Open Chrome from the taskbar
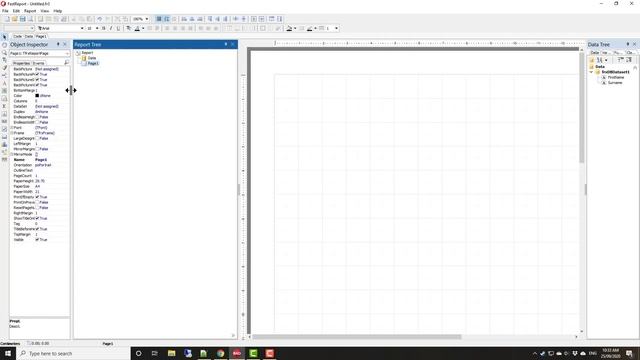This screenshot has width=640, height=360. pyautogui.click(x=220, y=353)
